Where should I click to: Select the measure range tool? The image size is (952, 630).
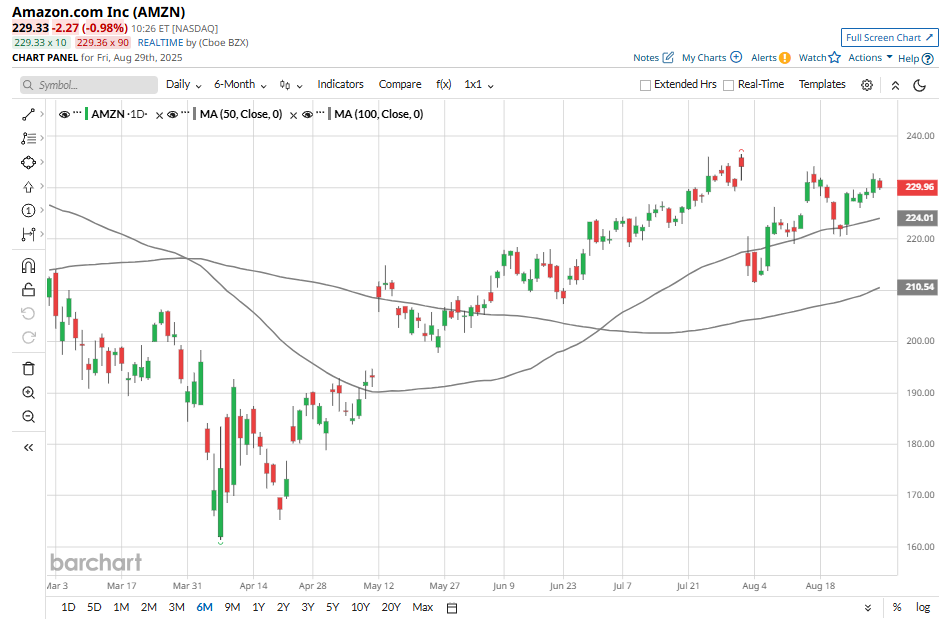tap(28, 234)
